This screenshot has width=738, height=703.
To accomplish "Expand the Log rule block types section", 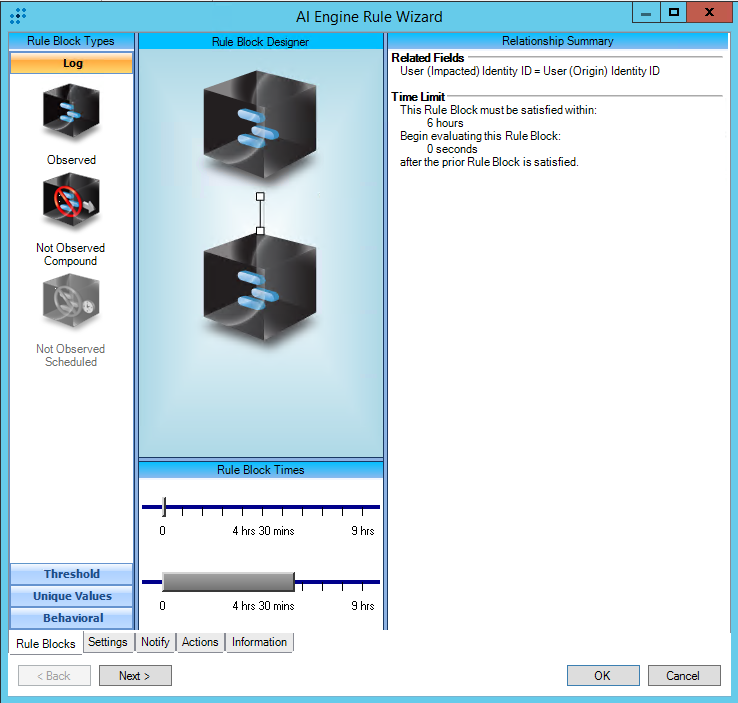I will click(x=71, y=63).
